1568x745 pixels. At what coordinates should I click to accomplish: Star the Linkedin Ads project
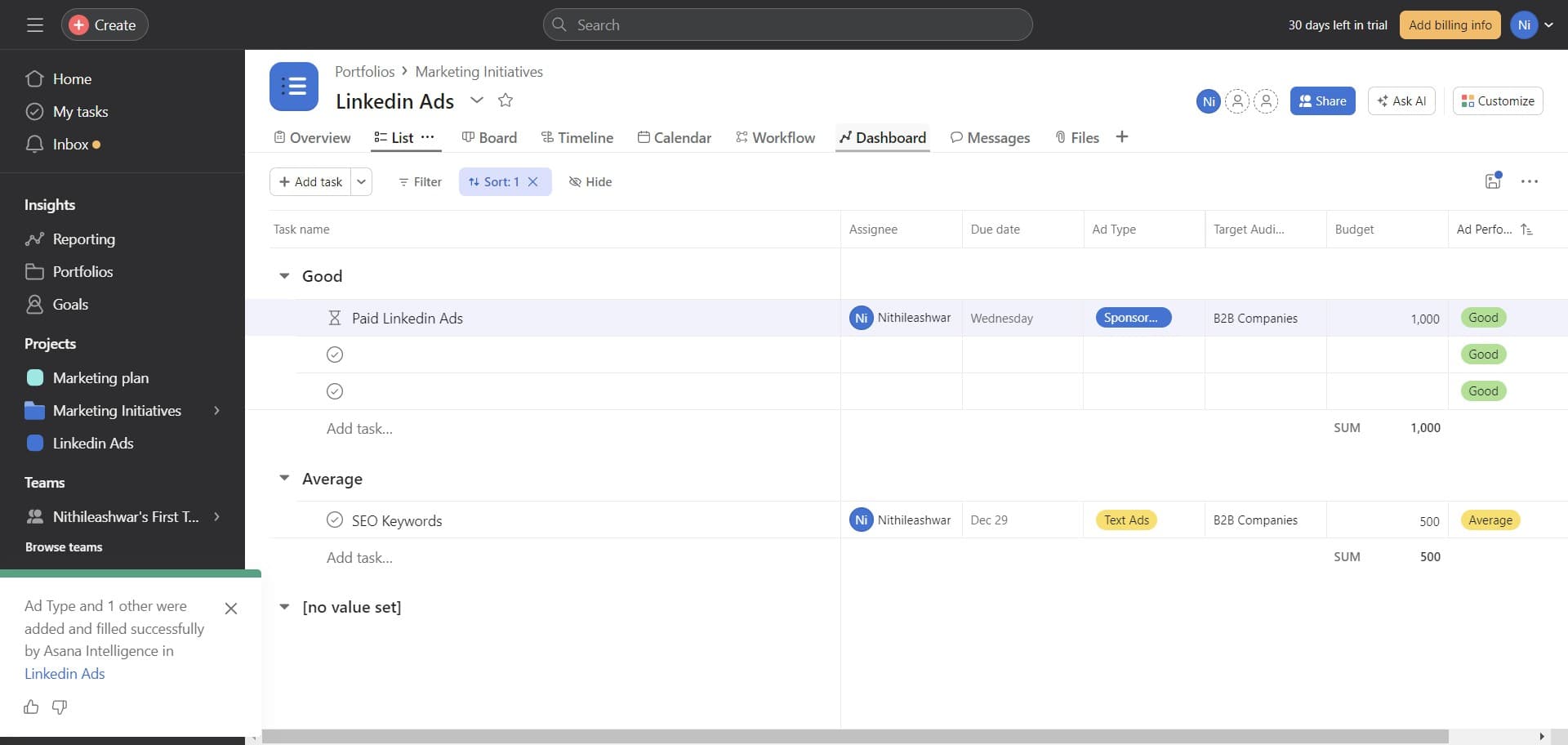point(505,100)
